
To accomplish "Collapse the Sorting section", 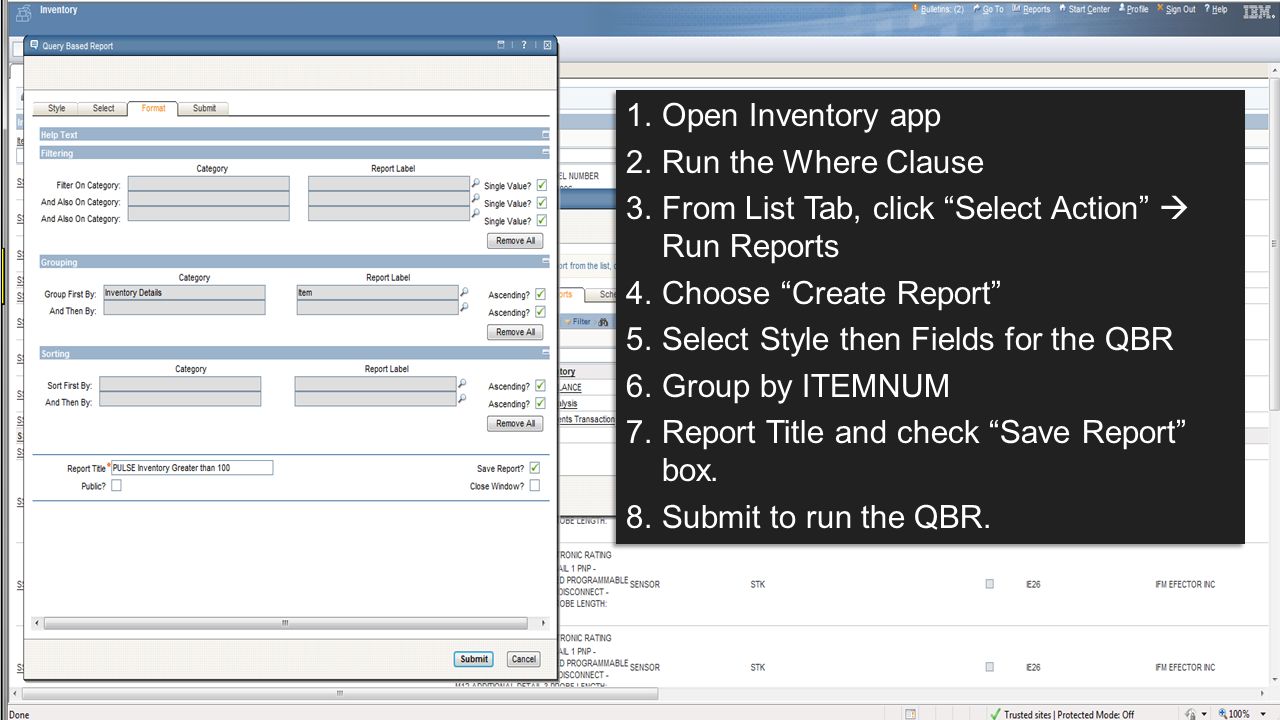I will pyautogui.click(x=545, y=353).
